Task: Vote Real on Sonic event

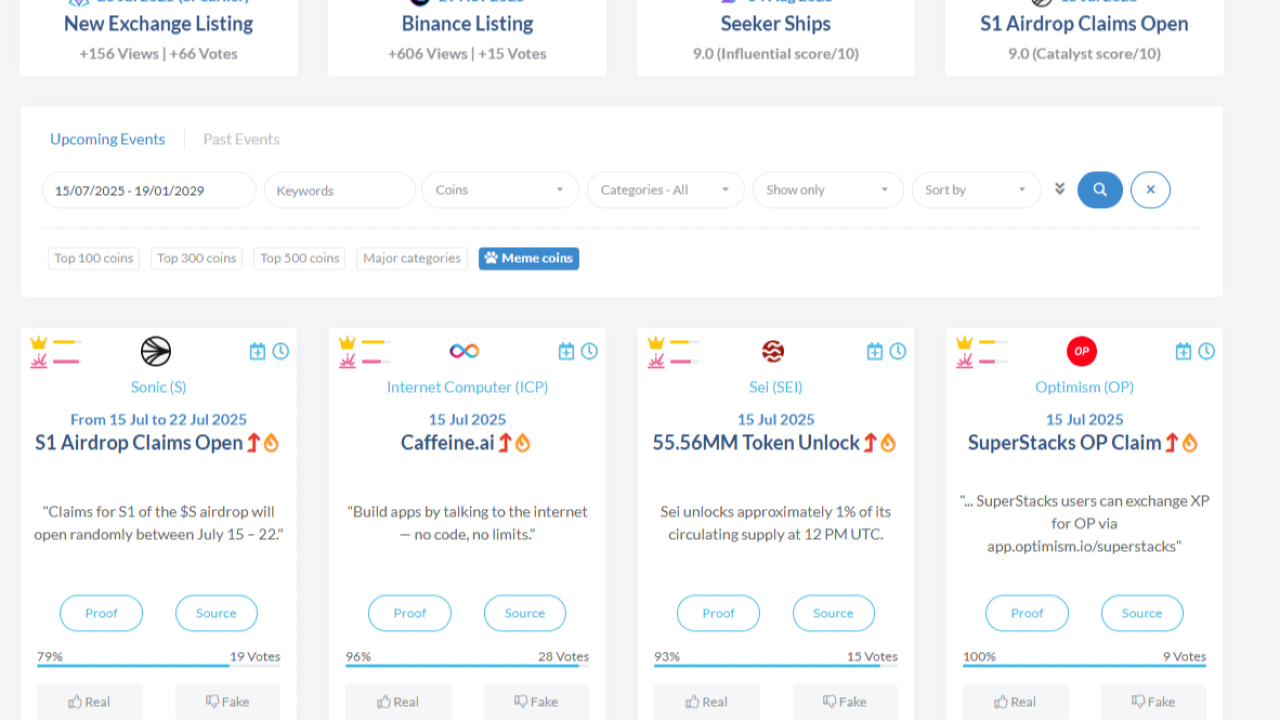Action: tap(90, 702)
